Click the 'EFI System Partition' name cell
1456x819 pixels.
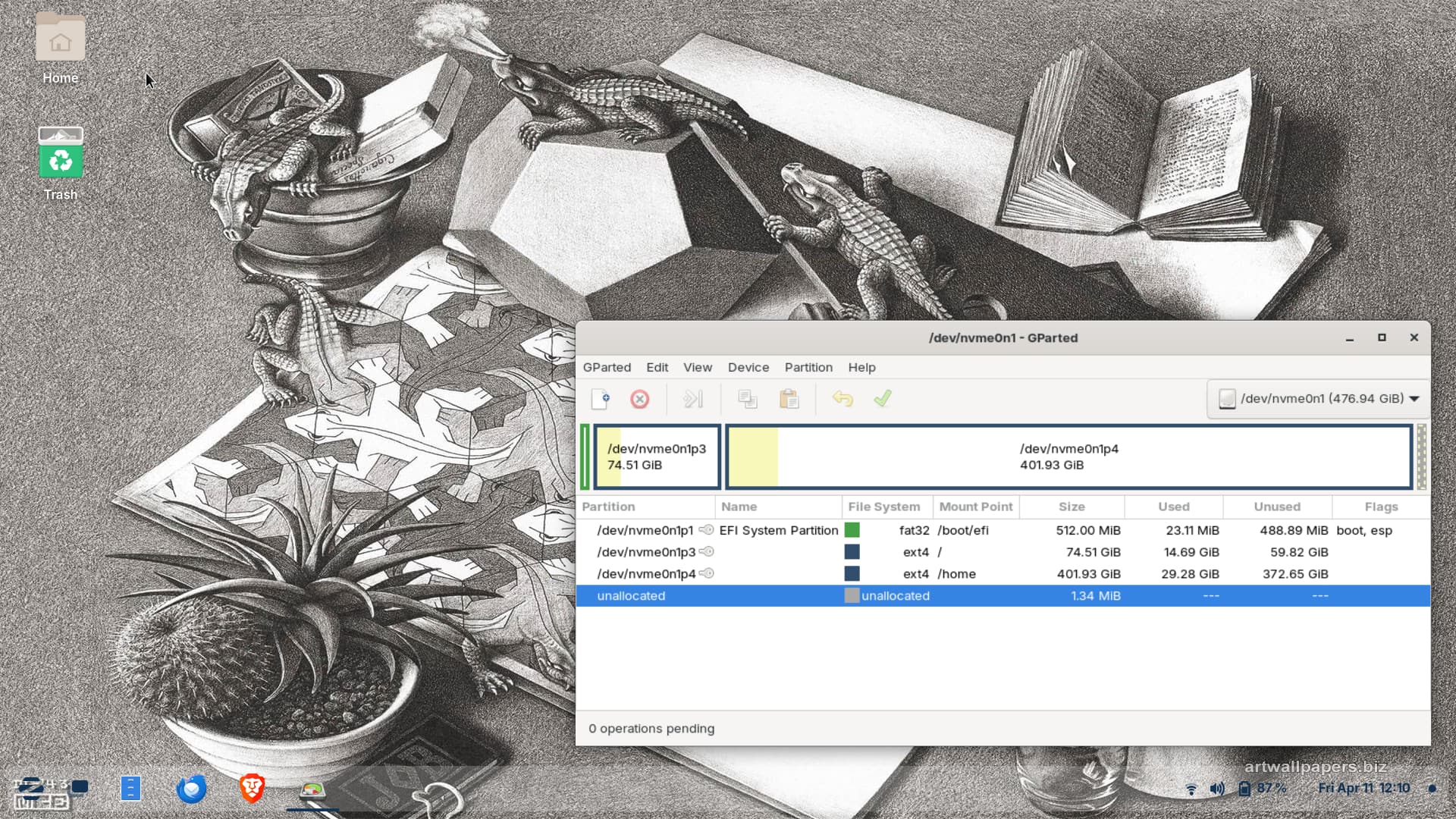click(x=779, y=530)
